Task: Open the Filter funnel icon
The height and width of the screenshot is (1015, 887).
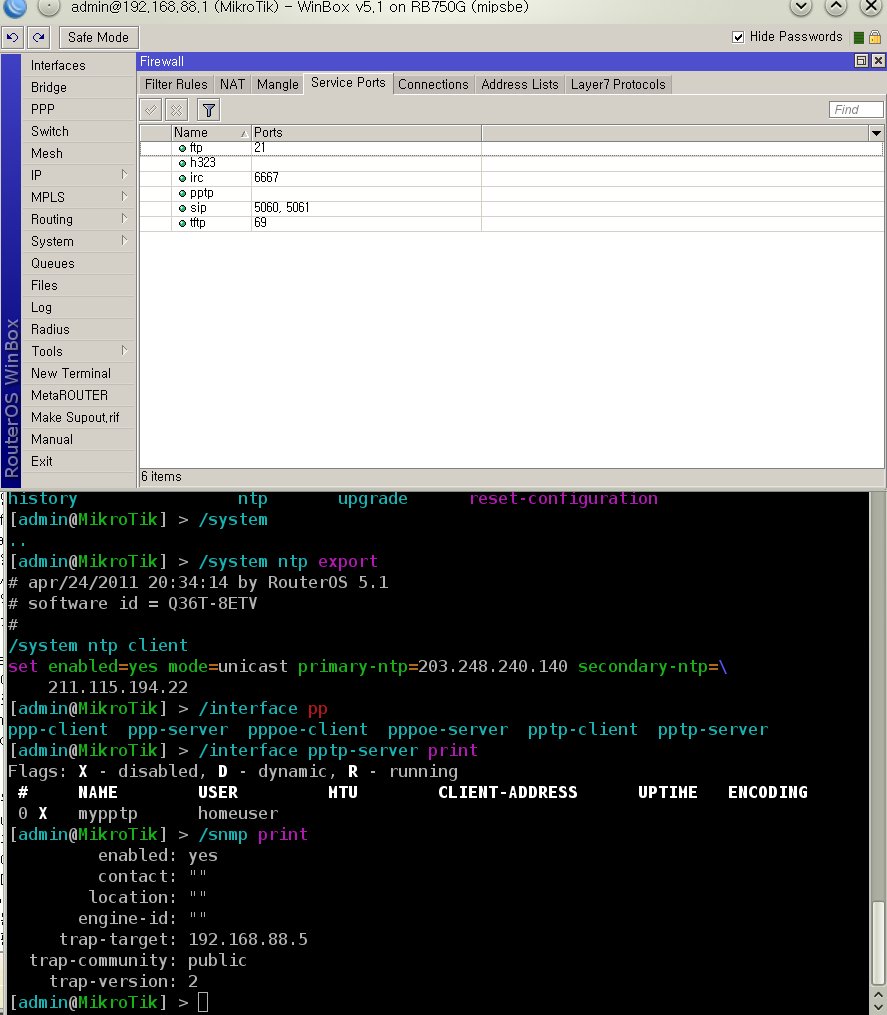Action: [208, 110]
